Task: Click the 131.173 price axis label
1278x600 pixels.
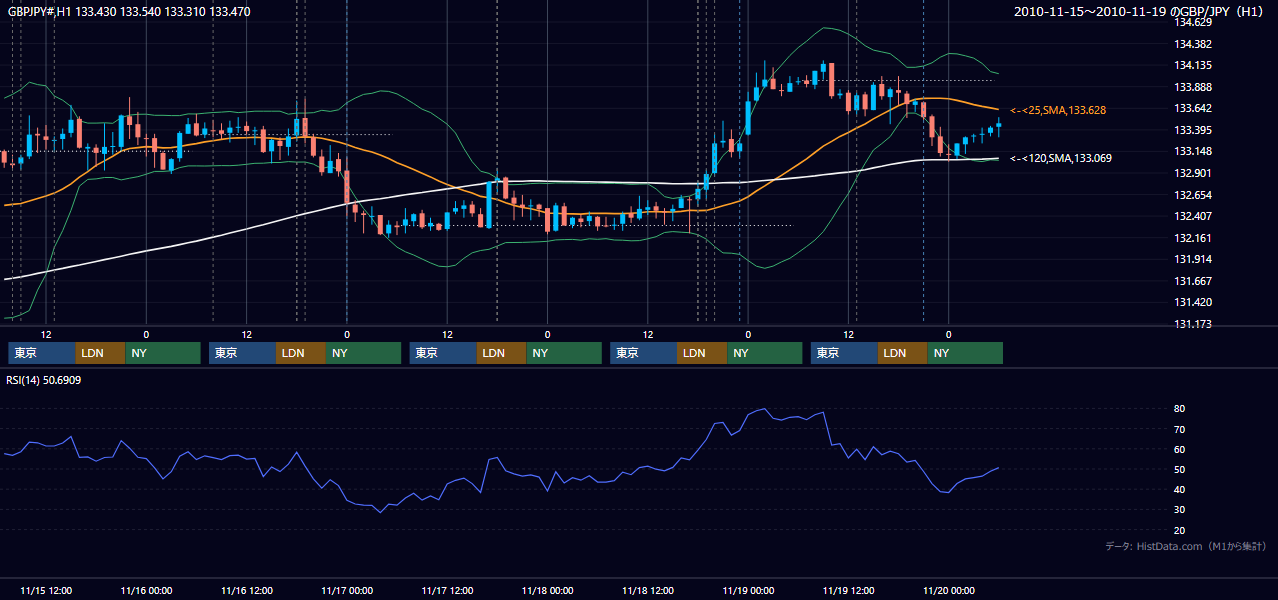Action: (x=1193, y=324)
